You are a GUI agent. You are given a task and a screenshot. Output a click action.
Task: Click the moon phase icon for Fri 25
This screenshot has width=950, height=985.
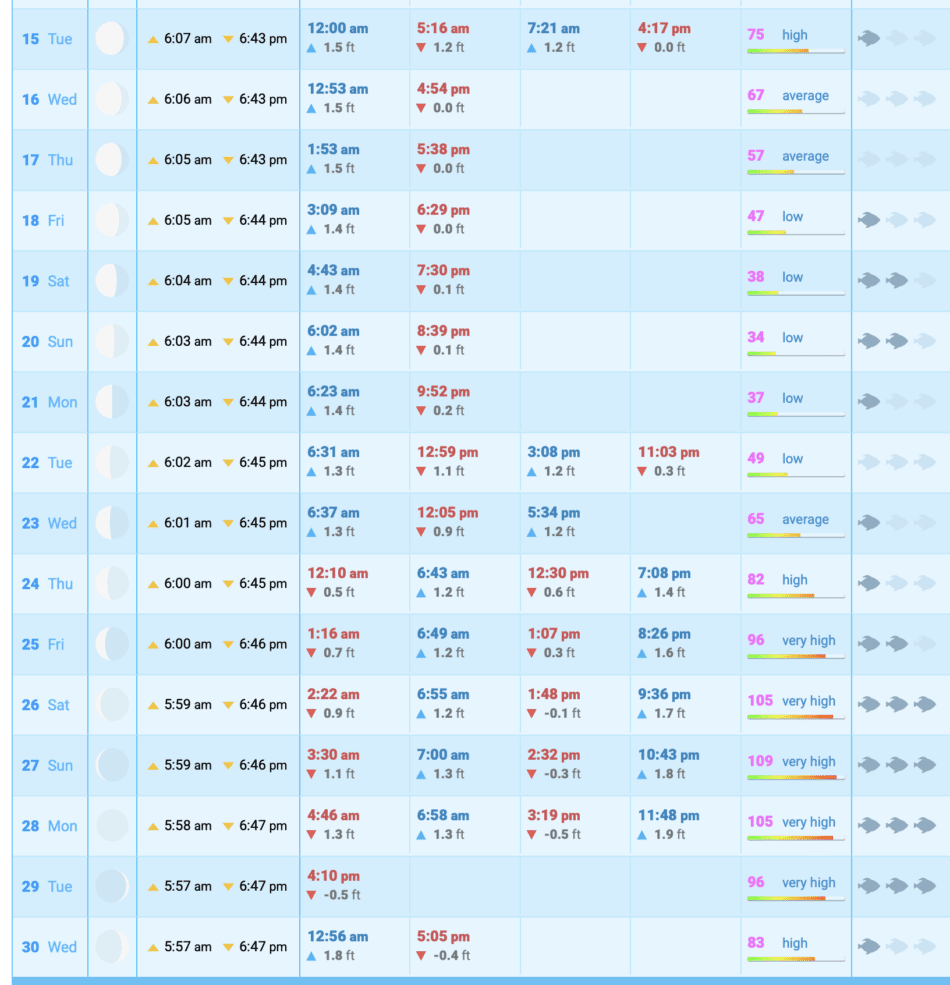111,644
